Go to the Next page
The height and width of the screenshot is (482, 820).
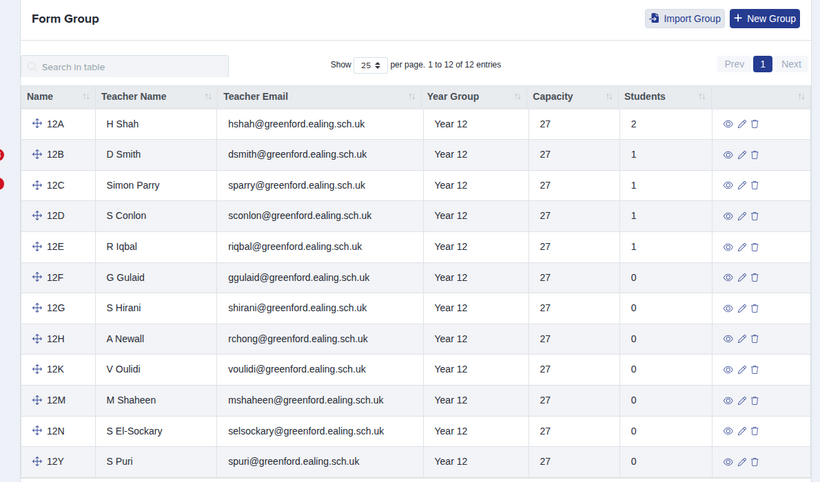(x=791, y=64)
